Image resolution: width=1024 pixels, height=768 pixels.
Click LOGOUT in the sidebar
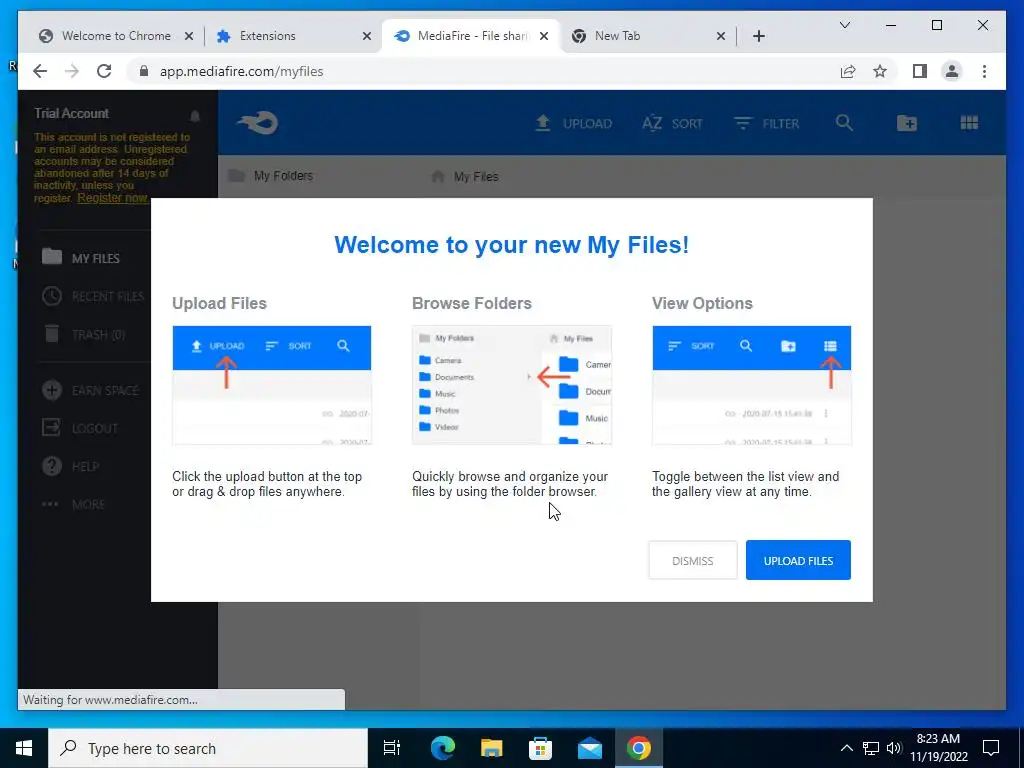[x=80, y=428]
